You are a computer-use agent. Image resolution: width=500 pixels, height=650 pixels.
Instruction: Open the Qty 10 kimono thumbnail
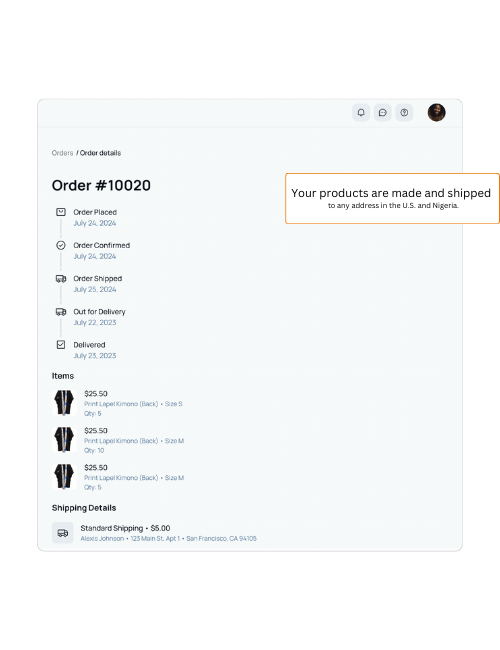click(x=64, y=439)
